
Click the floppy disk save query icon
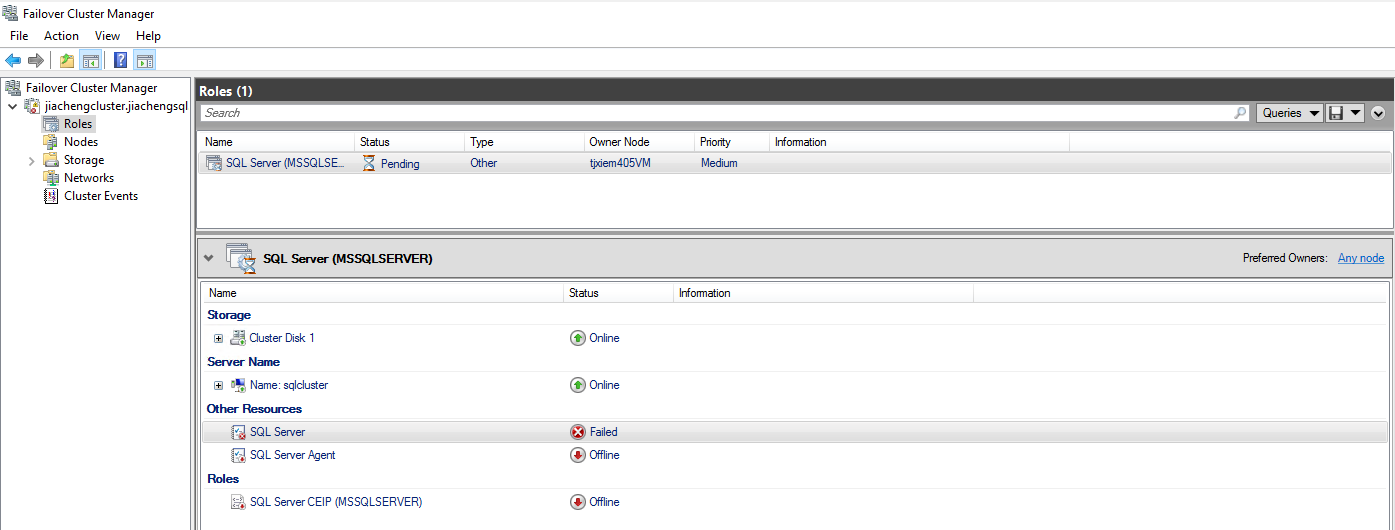click(x=1335, y=113)
